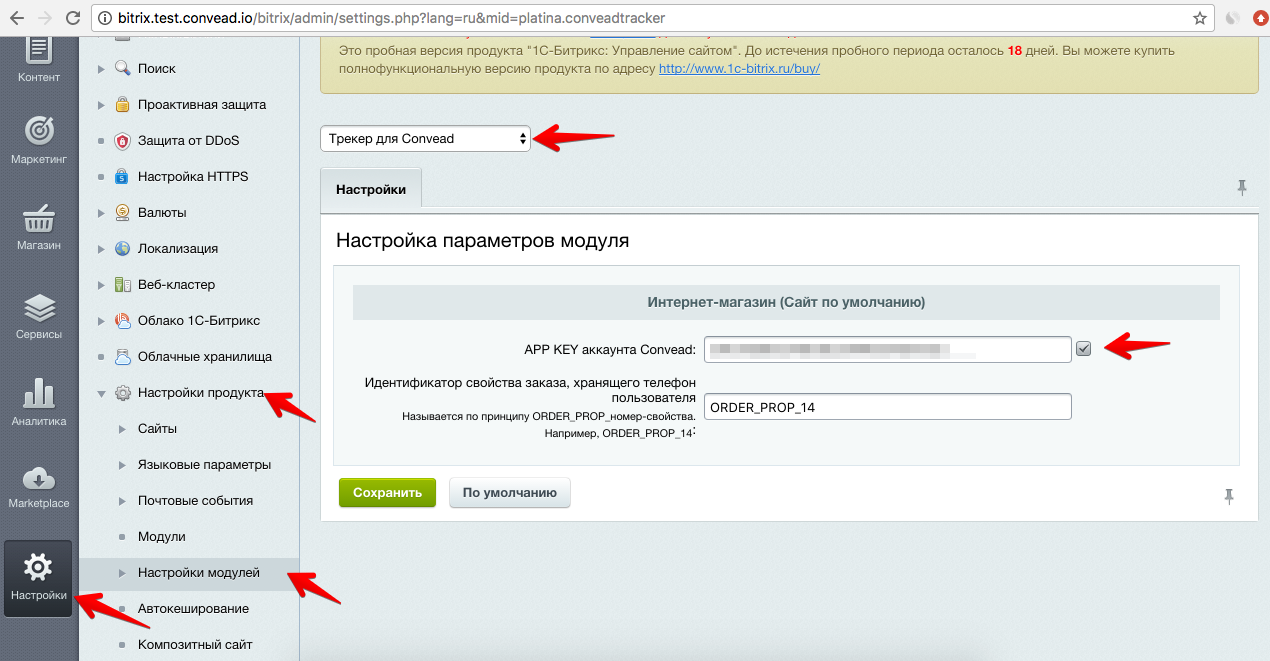Click the Защита от DDoS shield icon
Viewport: 1270px width, 661px height.
tap(123, 141)
